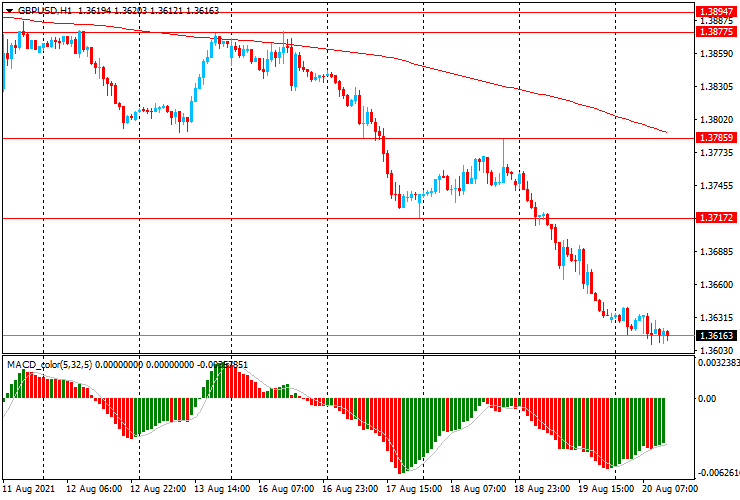740x500 pixels.
Task: Select the 13 Aug 14:00 time label
Action: [222, 488]
